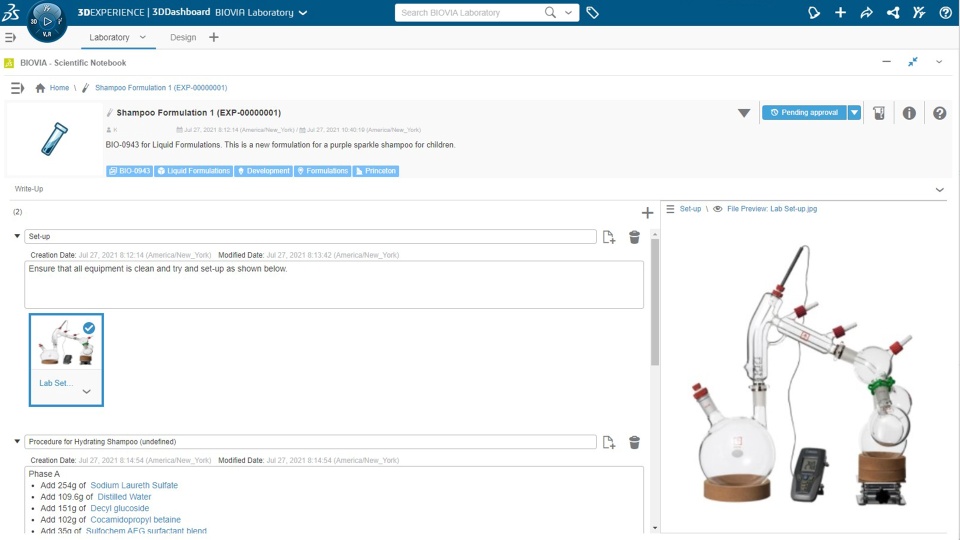
Task: Click the Development tag
Action: pos(263,171)
